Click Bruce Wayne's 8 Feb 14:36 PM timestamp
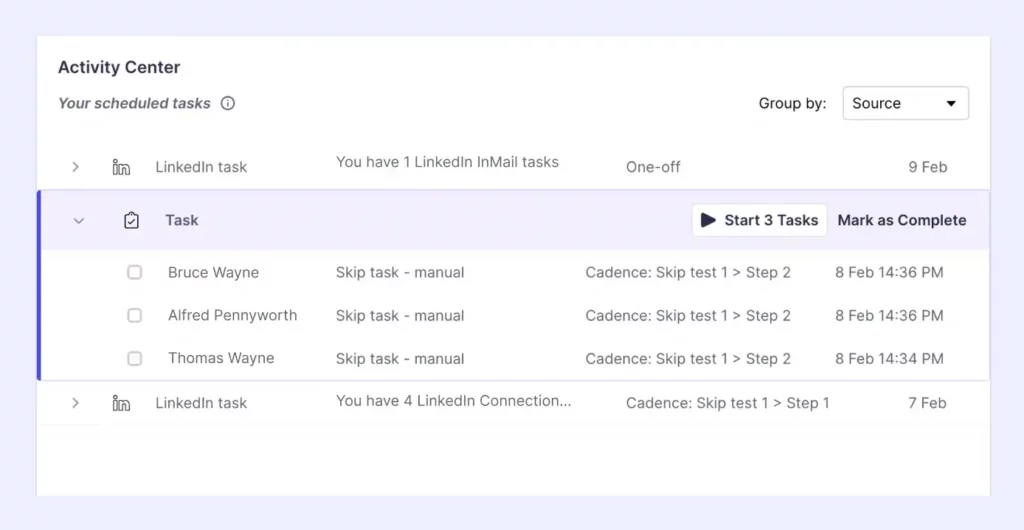Viewport: 1024px width, 530px height. pos(889,272)
